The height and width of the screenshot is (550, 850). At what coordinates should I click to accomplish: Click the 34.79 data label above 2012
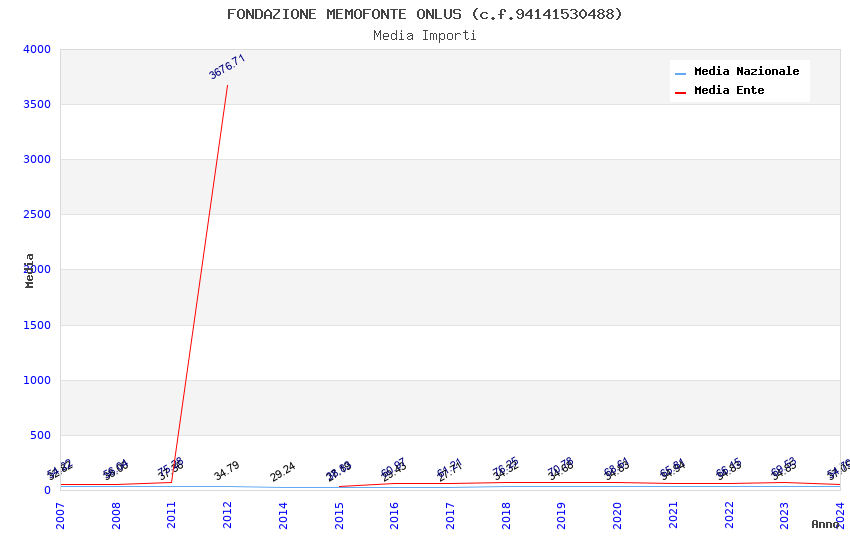pos(227,470)
